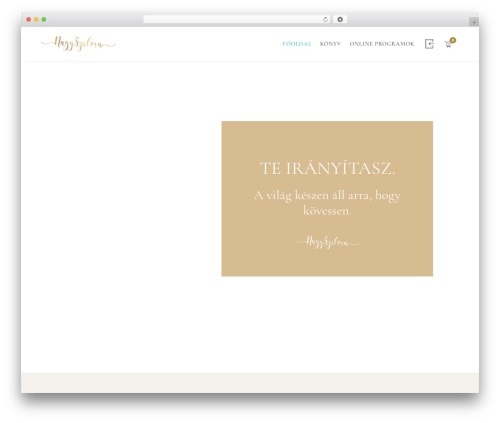
Task: Click the round icon beside the address bar
Action: pos(340,19)
